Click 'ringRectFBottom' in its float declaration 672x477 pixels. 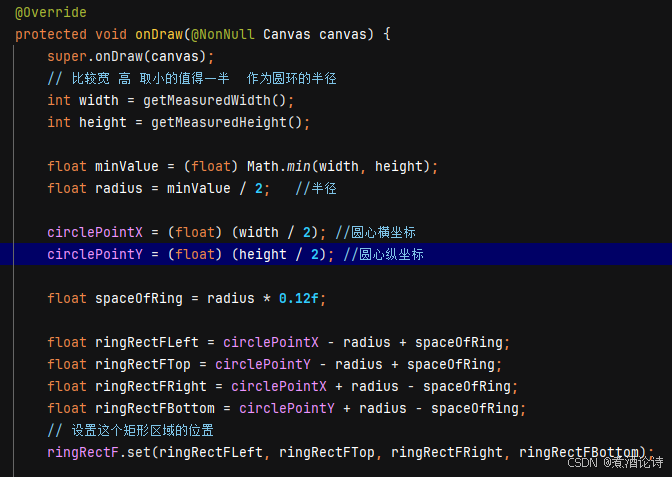pos(155,408)
